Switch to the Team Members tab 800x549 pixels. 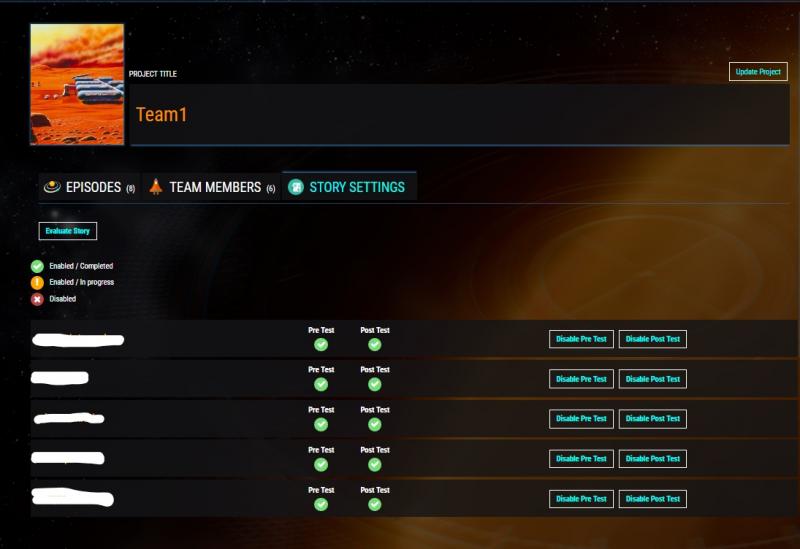215,187
